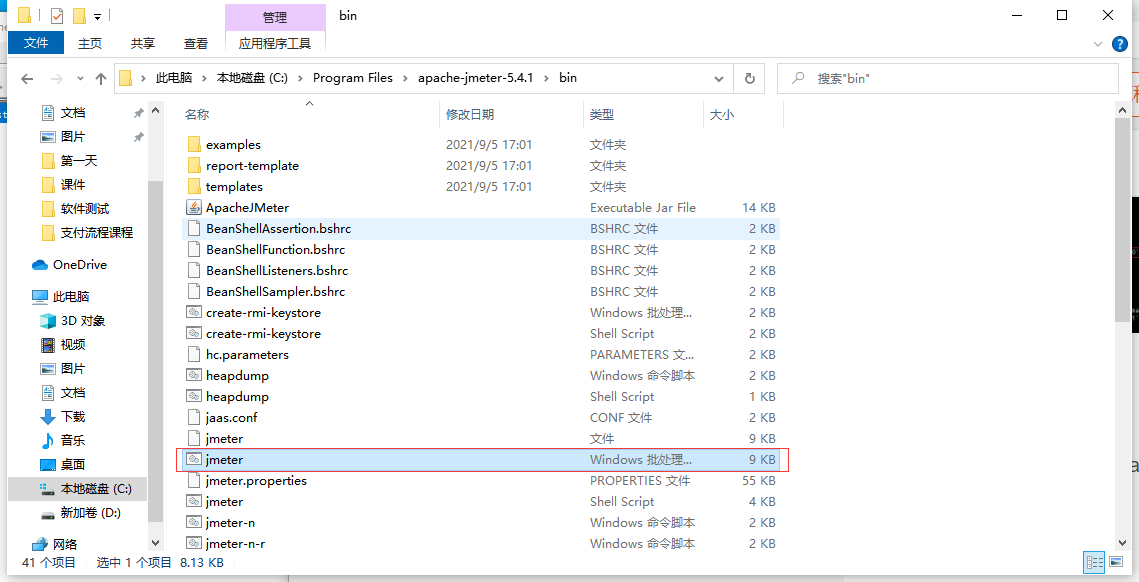Select the 管理 contextual tab header
The height and width of the screenshot is (582, 1139).
[x=275, y=17]
